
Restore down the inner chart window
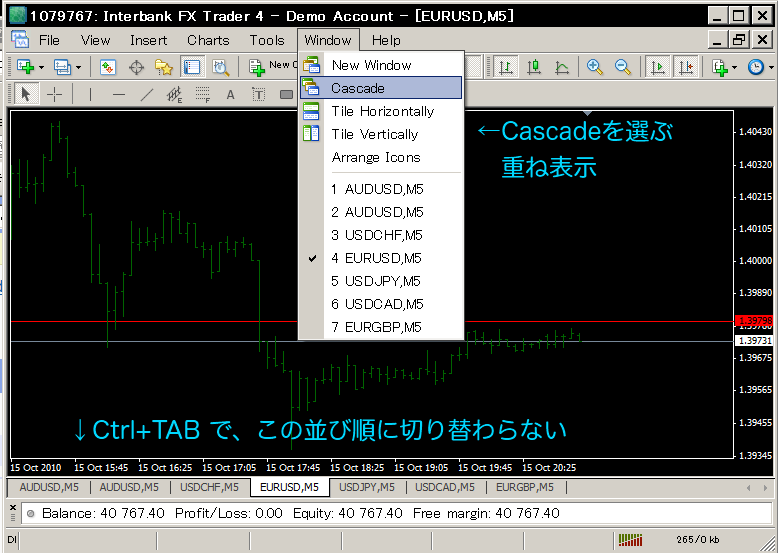pos(739,40)
